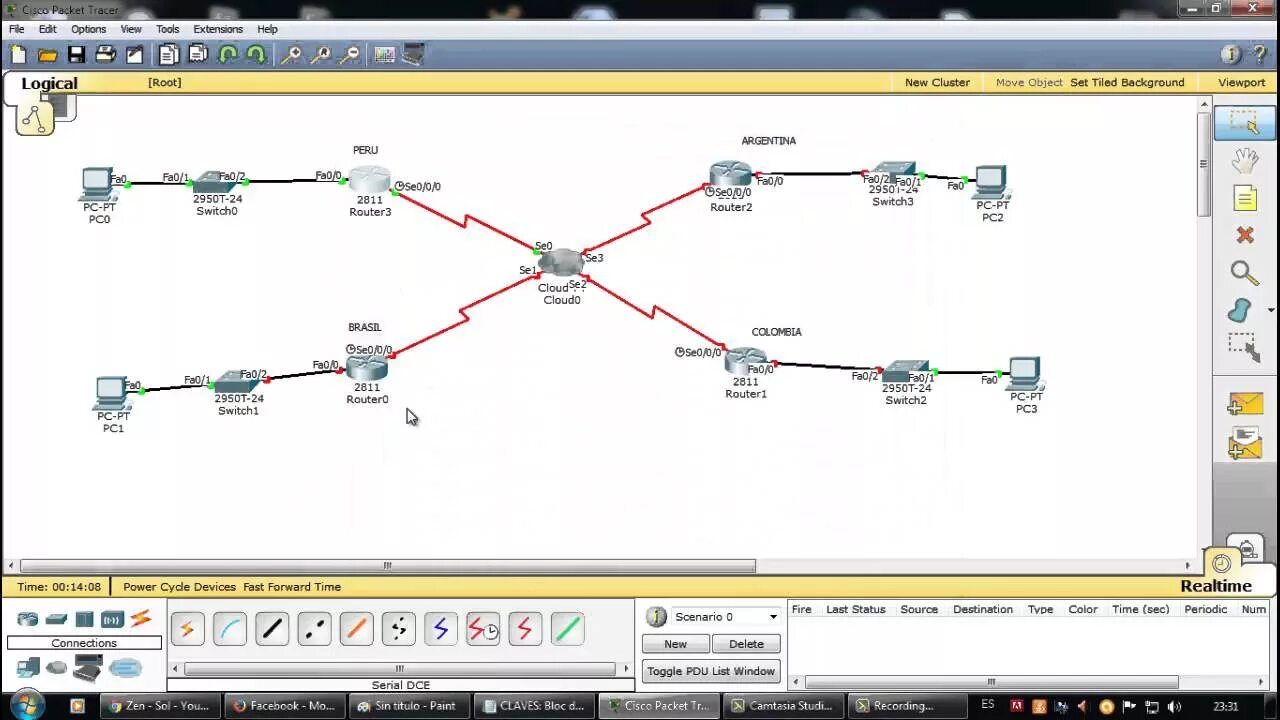Select the Delete tool red X

point(1244,235)
